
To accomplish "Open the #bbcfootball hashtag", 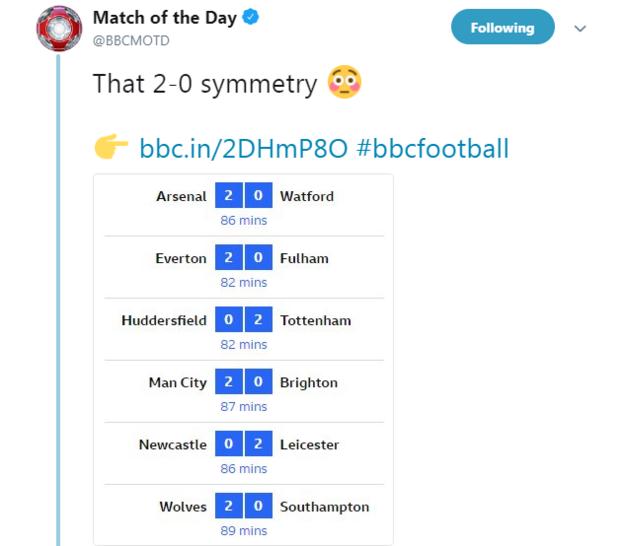I will [x=432, y=149].
